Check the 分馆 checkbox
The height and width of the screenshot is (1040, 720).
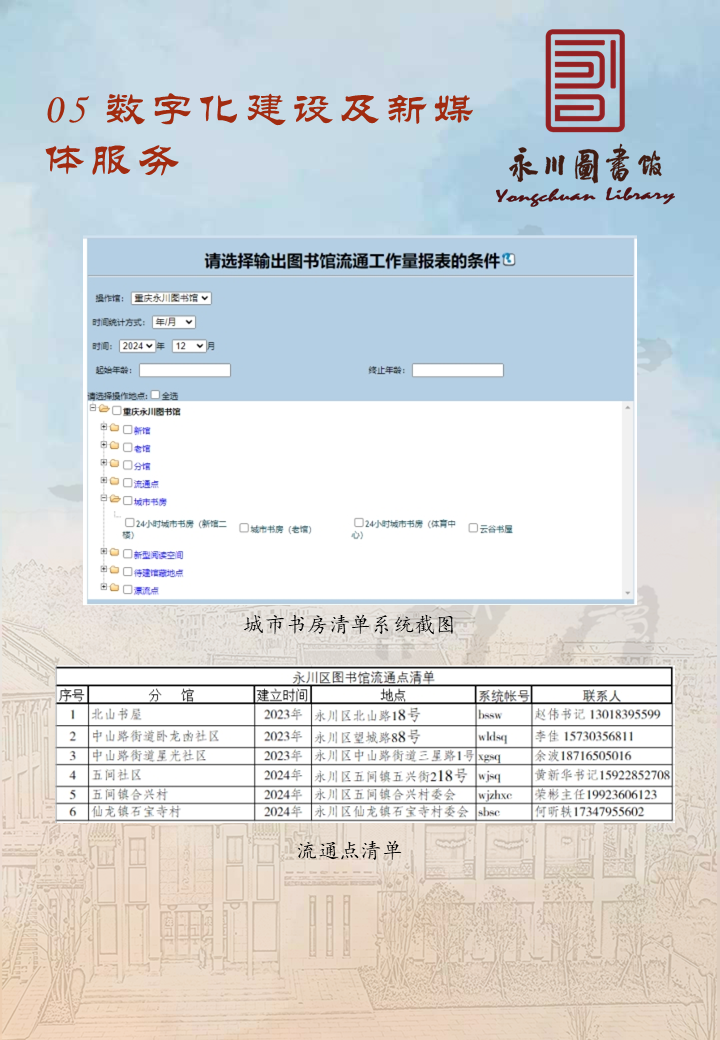(127, 466)
